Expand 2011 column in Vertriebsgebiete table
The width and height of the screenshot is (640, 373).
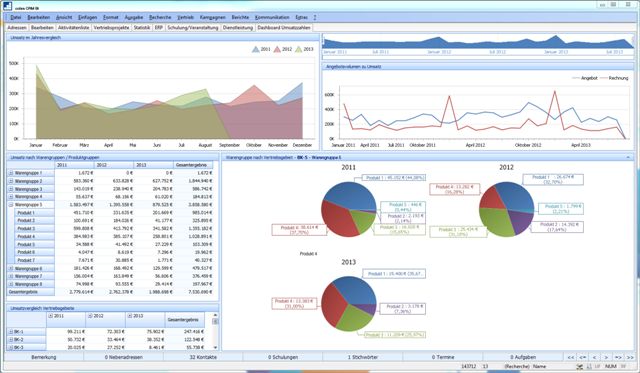coord(51,316)
